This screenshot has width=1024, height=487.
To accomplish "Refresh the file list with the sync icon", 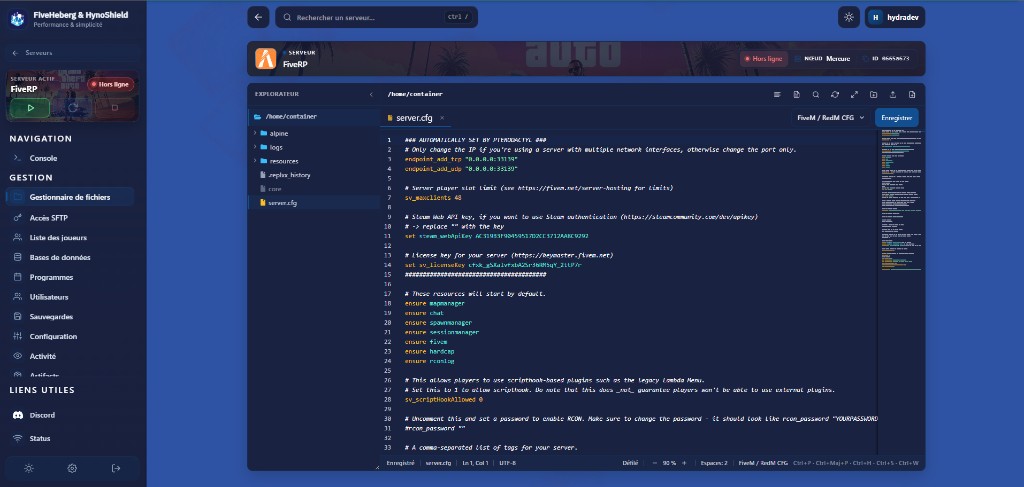I will tap(835, 95).
